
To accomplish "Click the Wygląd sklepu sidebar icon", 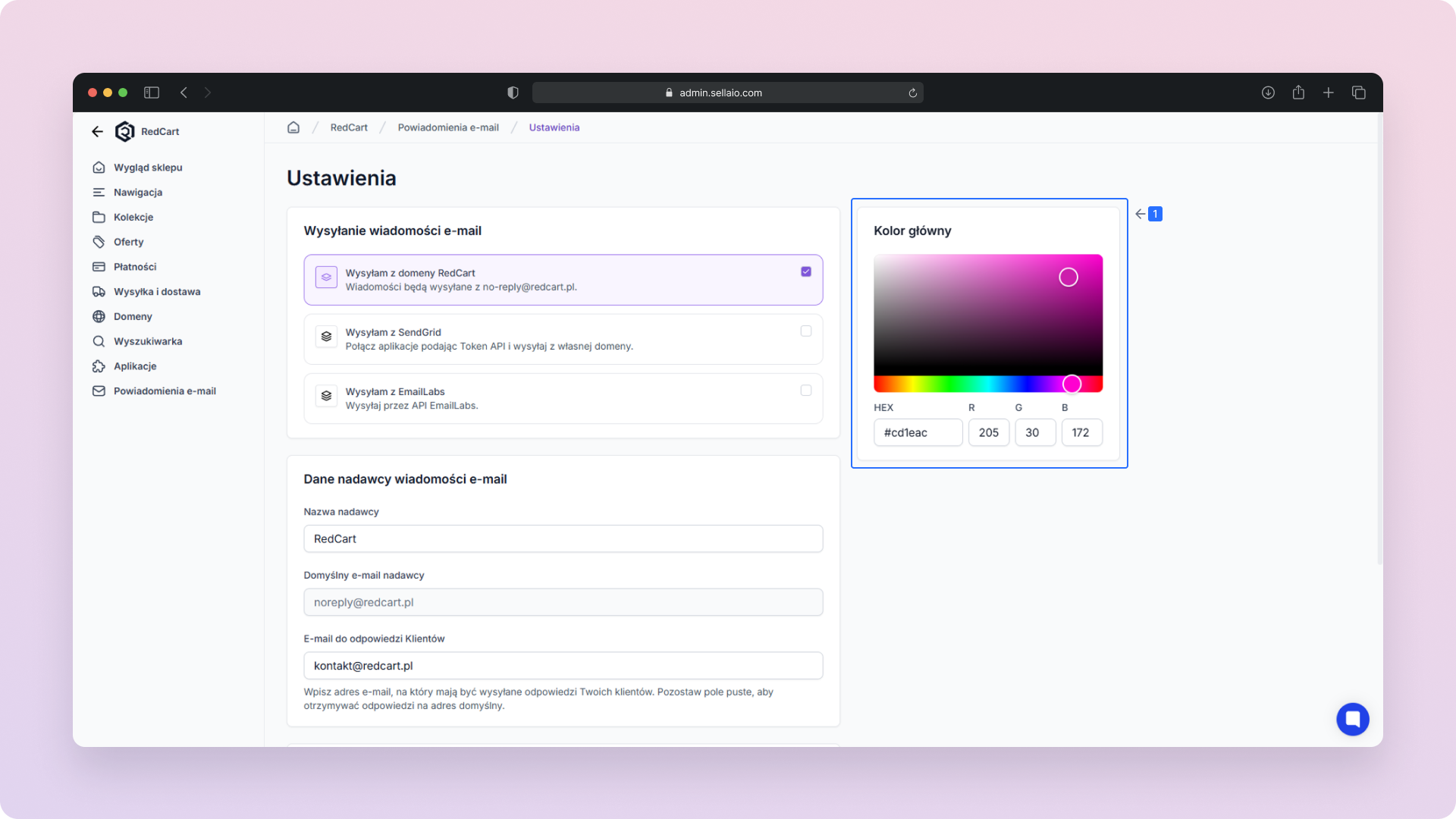I will pos(99,168).
